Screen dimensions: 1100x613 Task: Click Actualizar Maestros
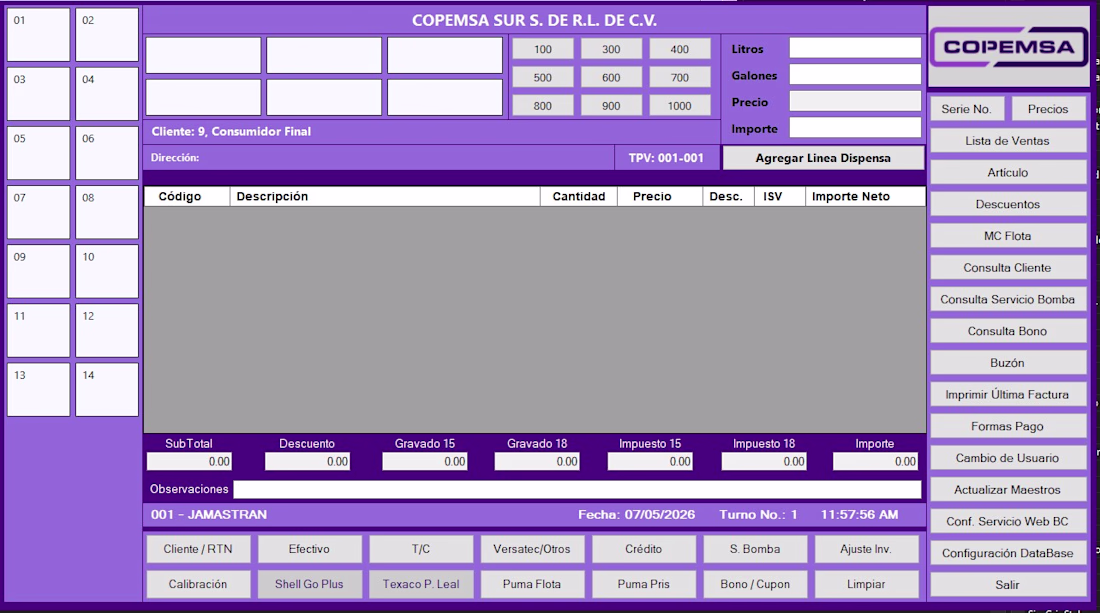[1007, 490]
